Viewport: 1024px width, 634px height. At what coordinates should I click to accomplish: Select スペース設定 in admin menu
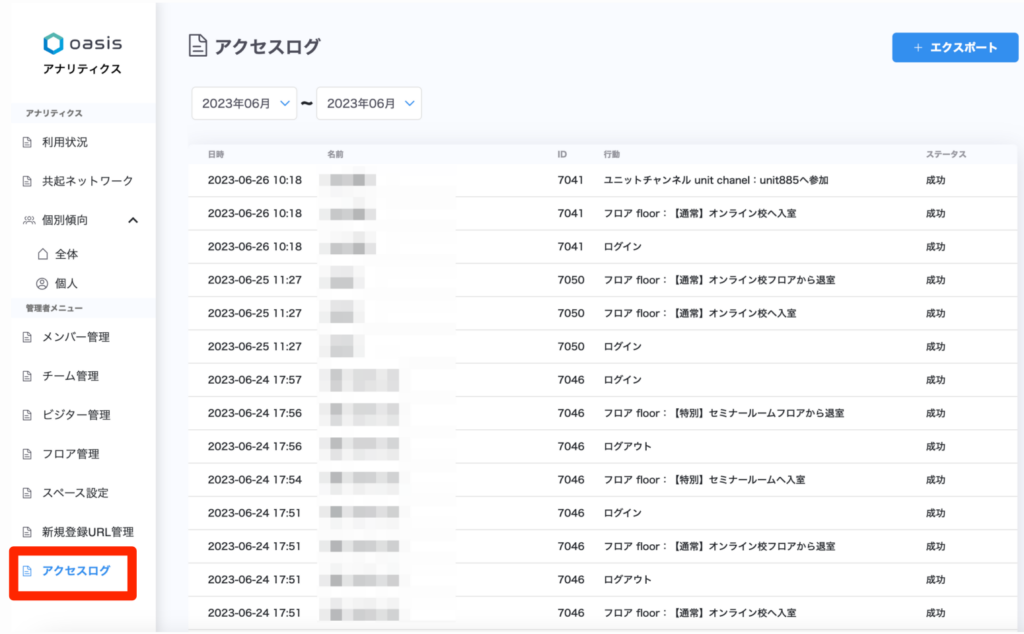pyautogui.click(x=75, y=493)
